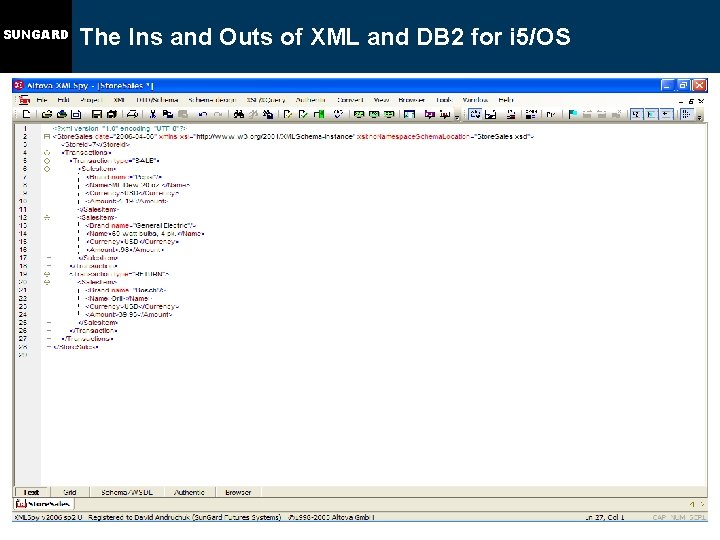Click the Cut scissors icon
Image resolution: width=720 pixels, height=540 pixels.
[x=153, y=114]
